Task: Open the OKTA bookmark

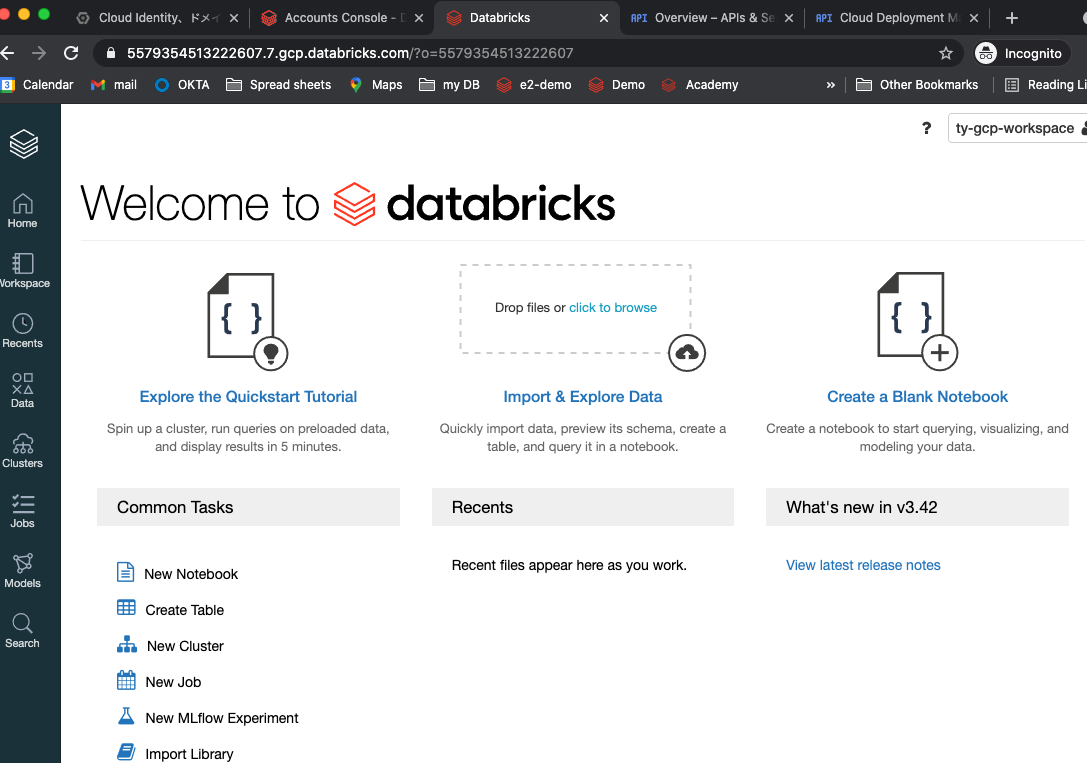Action: click(182, 85)
